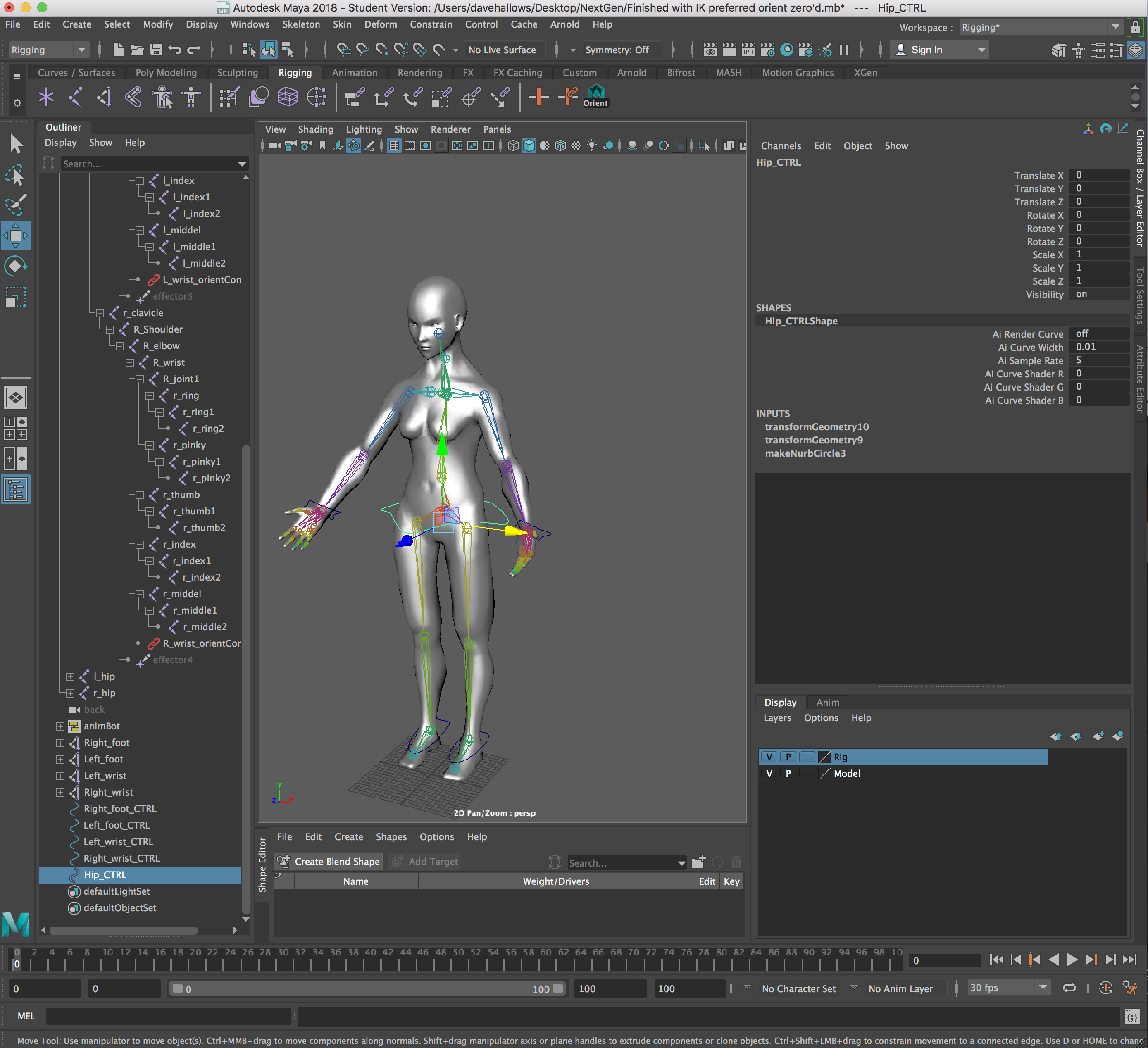This screenshot has height=1048, width=1148.
Task: Click the Create Lattice shelf icon
Action: pos(288,97)
